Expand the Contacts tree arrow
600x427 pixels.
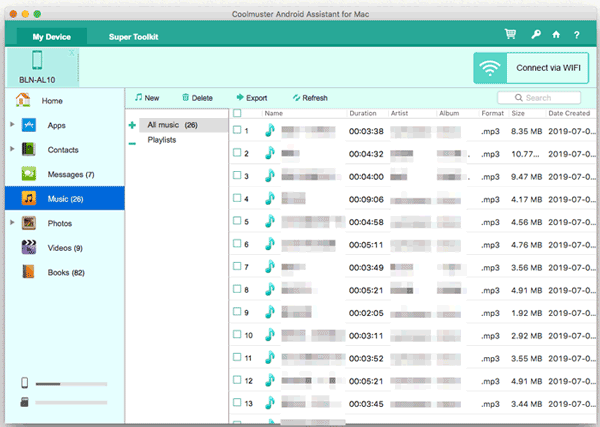12,149
